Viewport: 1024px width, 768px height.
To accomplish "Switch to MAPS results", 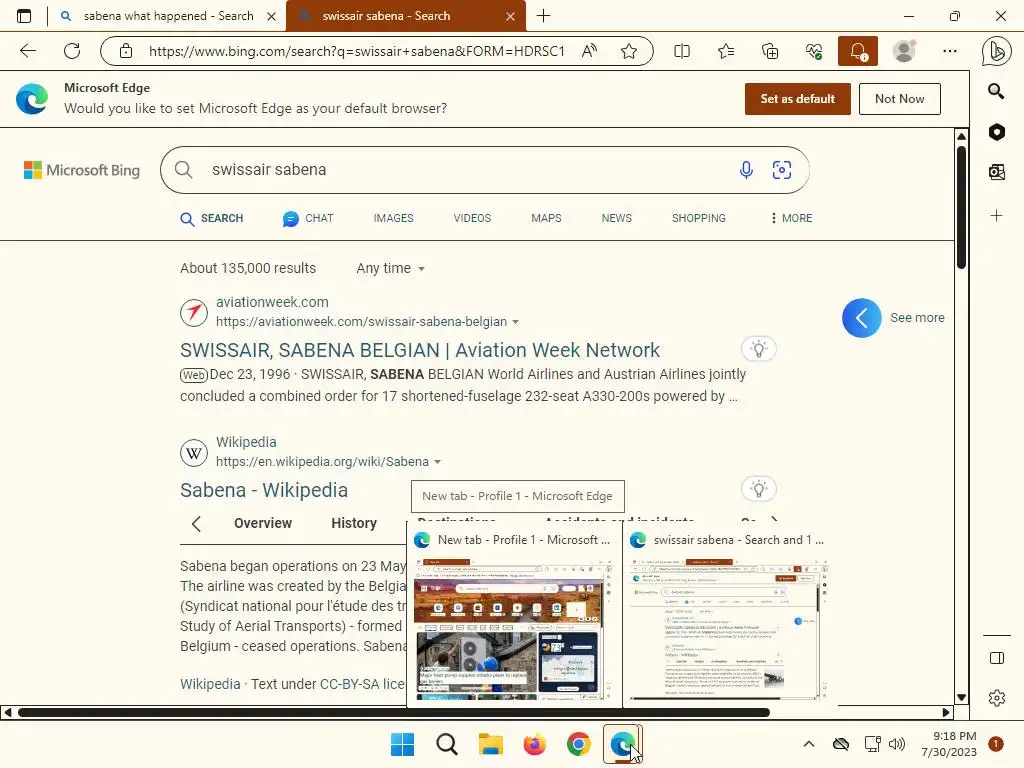I will (546, 218).
